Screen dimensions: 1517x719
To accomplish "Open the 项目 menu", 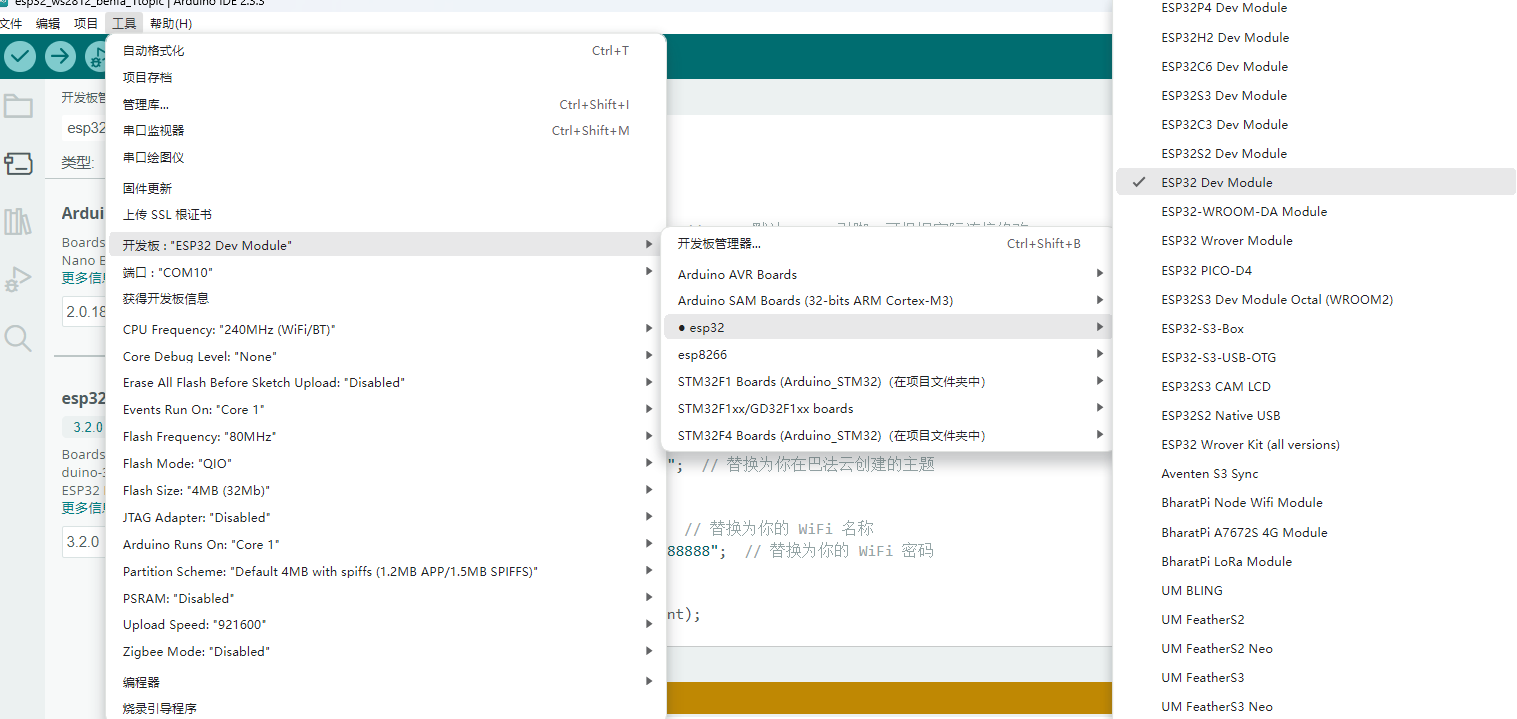I will [86, 23].
